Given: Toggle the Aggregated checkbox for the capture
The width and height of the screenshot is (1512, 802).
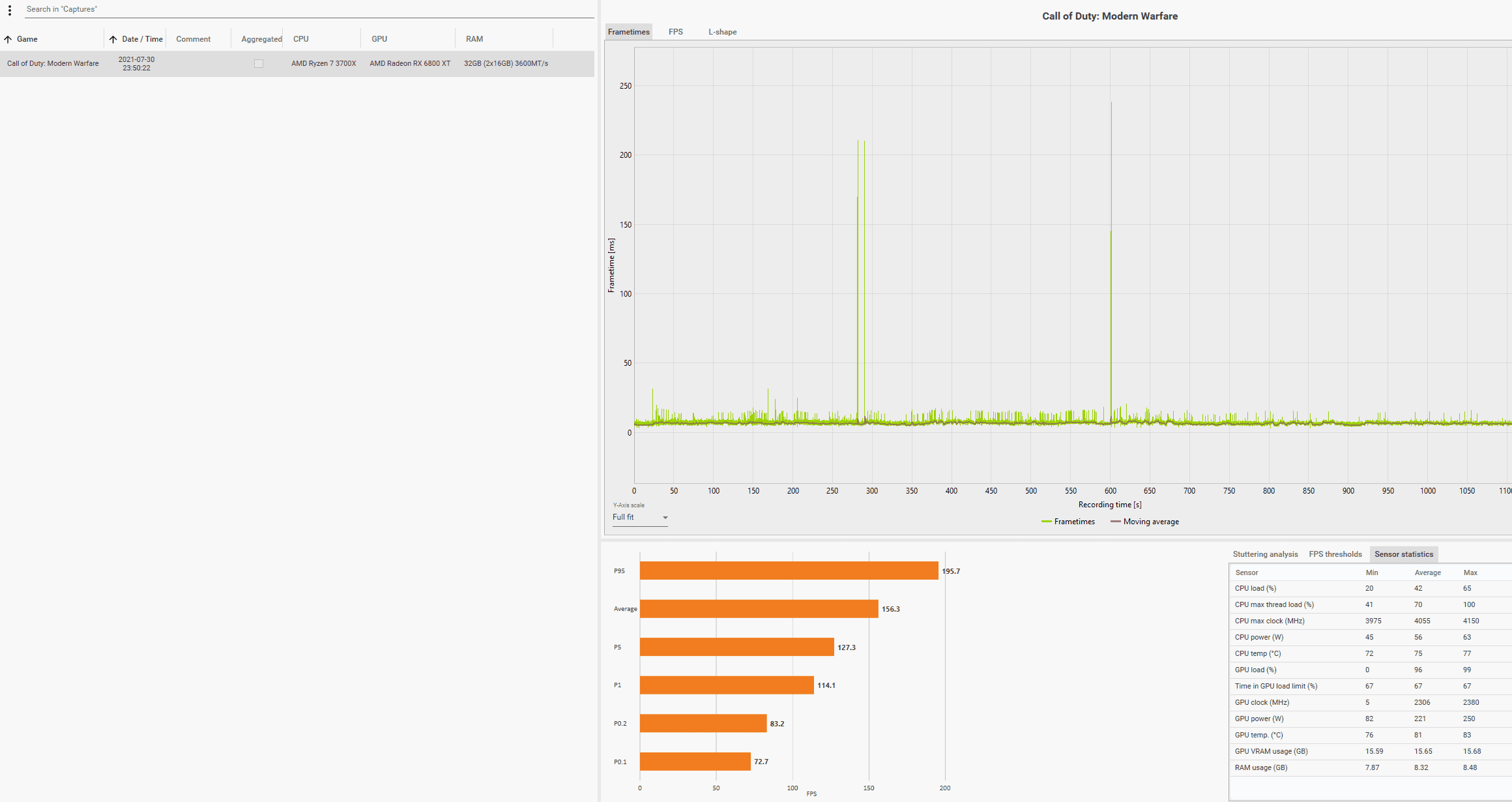Looking at the screenshot, I should tap(259, 64).
